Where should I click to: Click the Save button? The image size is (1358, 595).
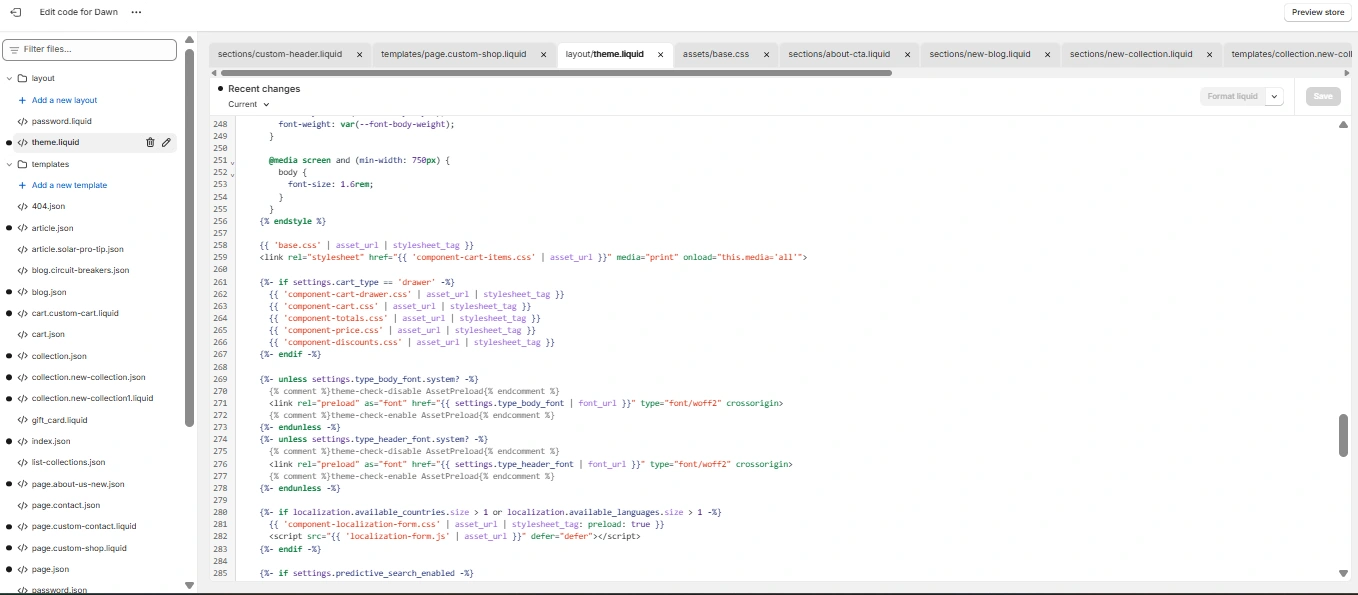point(1323,96)
